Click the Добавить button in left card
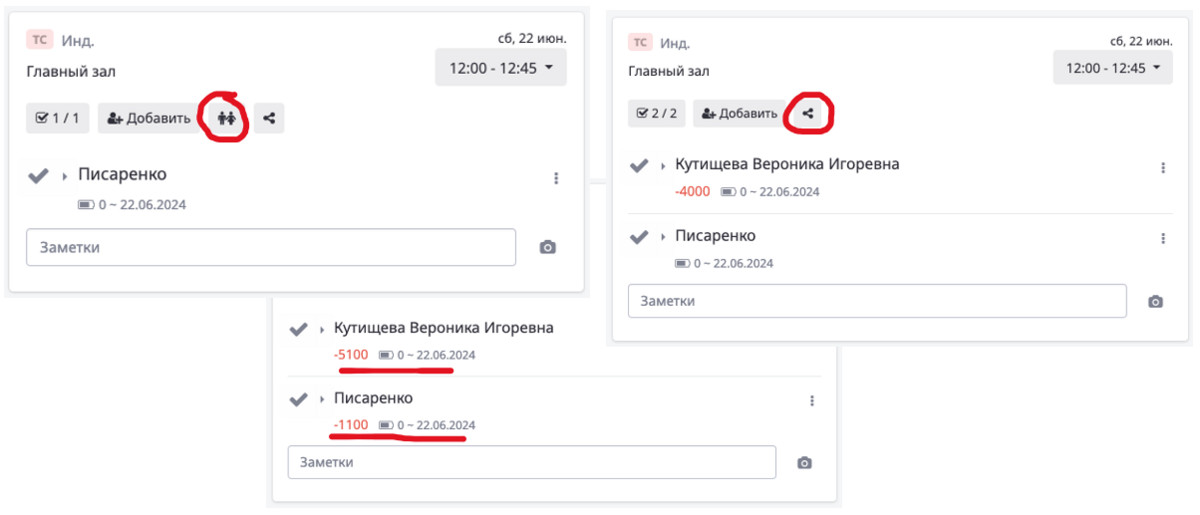This screenshot has height=515, width=1200. (x=148, y=118)
